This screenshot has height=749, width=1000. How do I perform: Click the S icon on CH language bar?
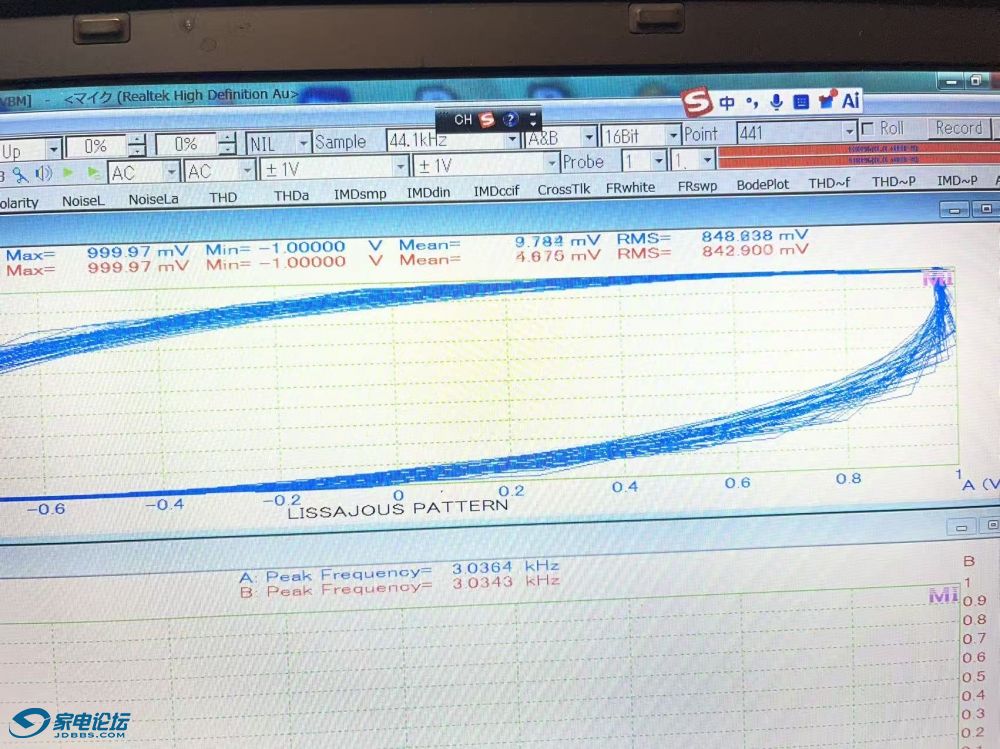click(x=487, y=119)
